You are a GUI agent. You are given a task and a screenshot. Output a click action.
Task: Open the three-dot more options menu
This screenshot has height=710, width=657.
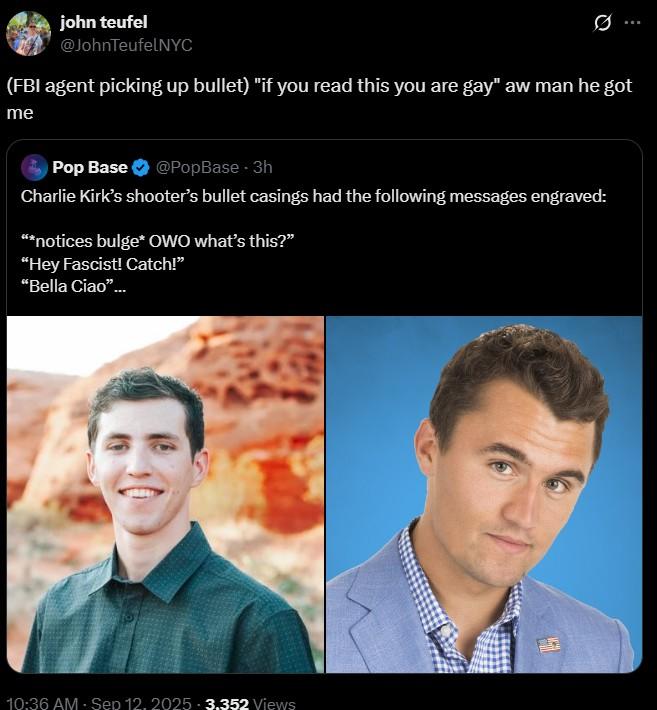pos(632,23)
